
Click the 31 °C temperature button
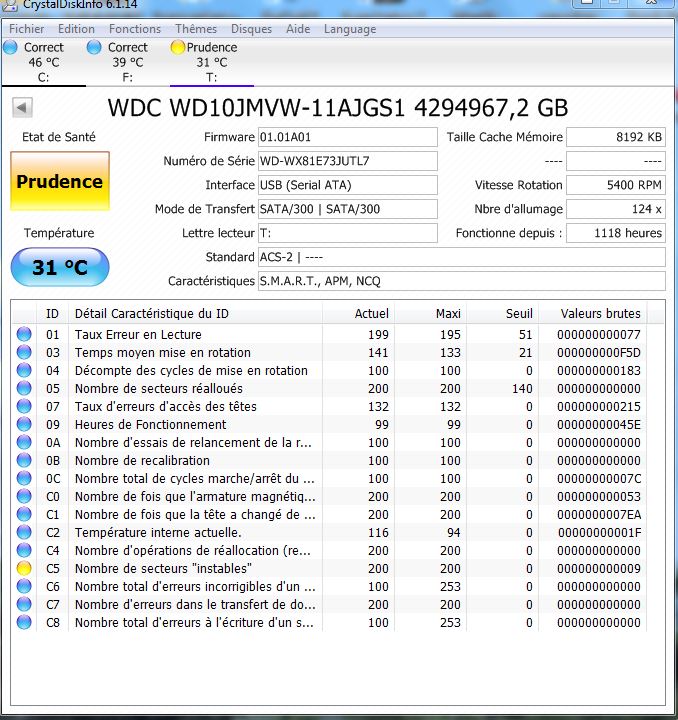click(x=60, y=267)
